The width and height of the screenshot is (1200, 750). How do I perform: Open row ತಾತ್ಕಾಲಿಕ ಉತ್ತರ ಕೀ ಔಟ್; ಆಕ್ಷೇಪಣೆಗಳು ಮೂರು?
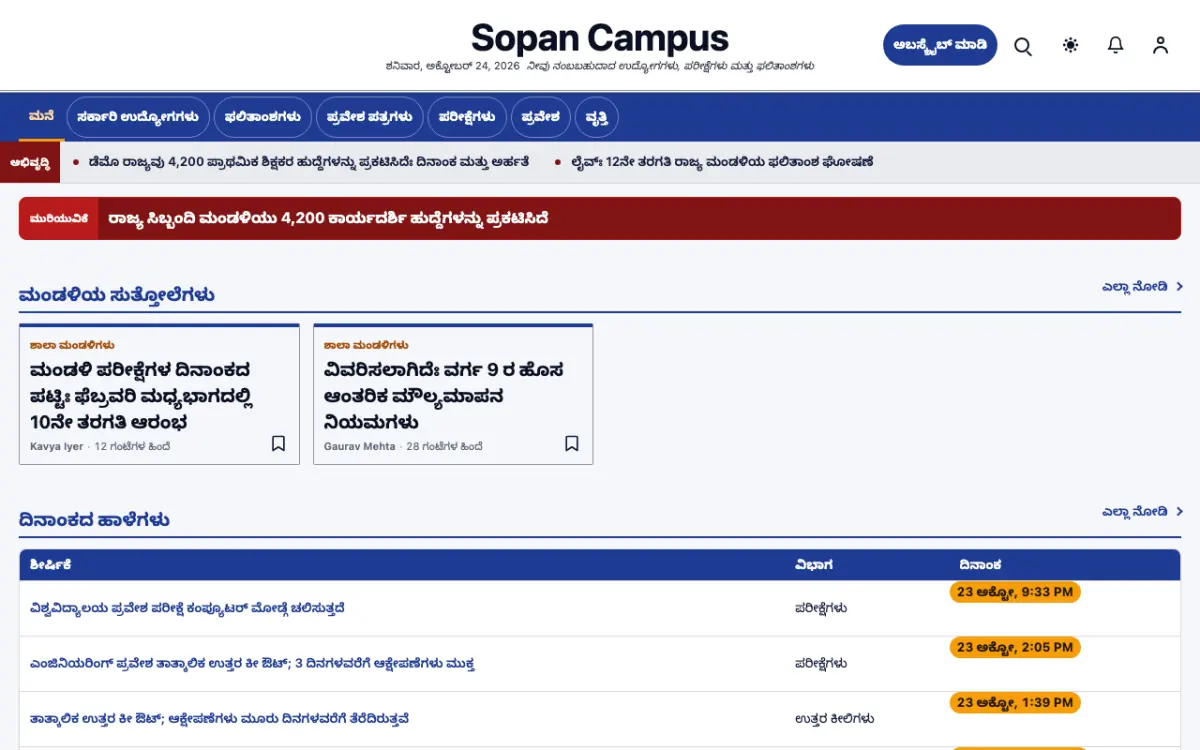pos(220,718)
